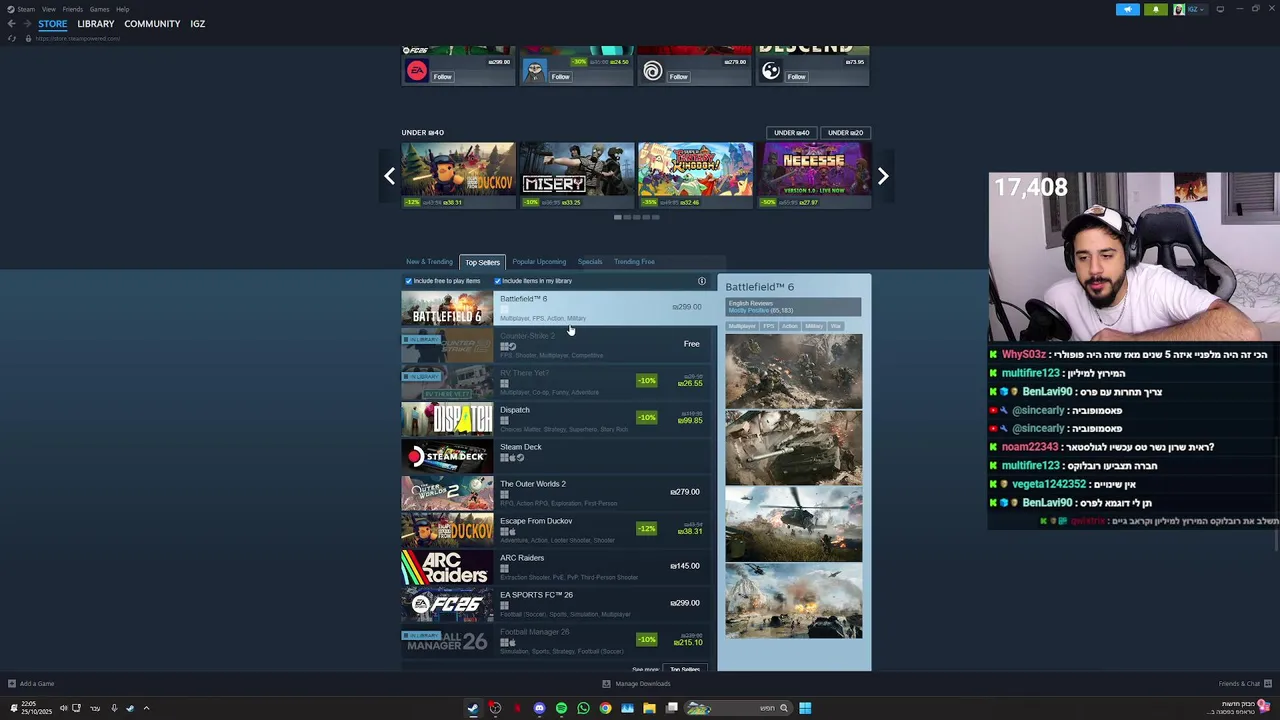Show next carousel games with right arrow
1280x720 pixels.
[x=883, y=176]
